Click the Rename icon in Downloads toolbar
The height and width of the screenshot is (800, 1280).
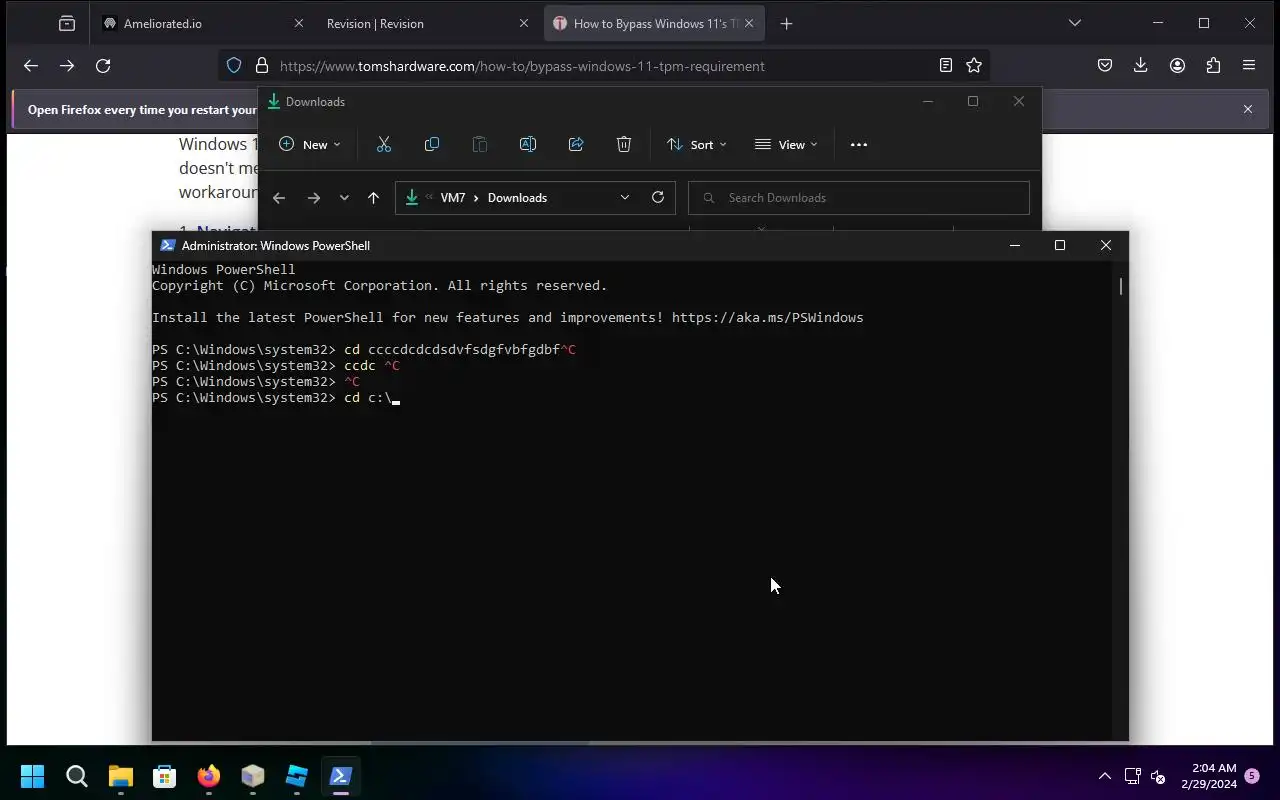(x=528, y=144)
